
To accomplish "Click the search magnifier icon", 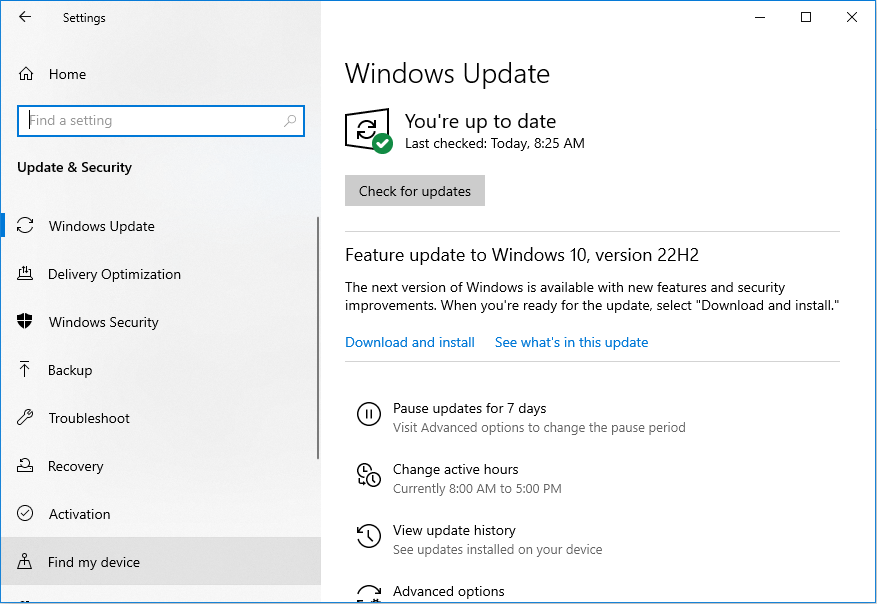I will (290, 121).
